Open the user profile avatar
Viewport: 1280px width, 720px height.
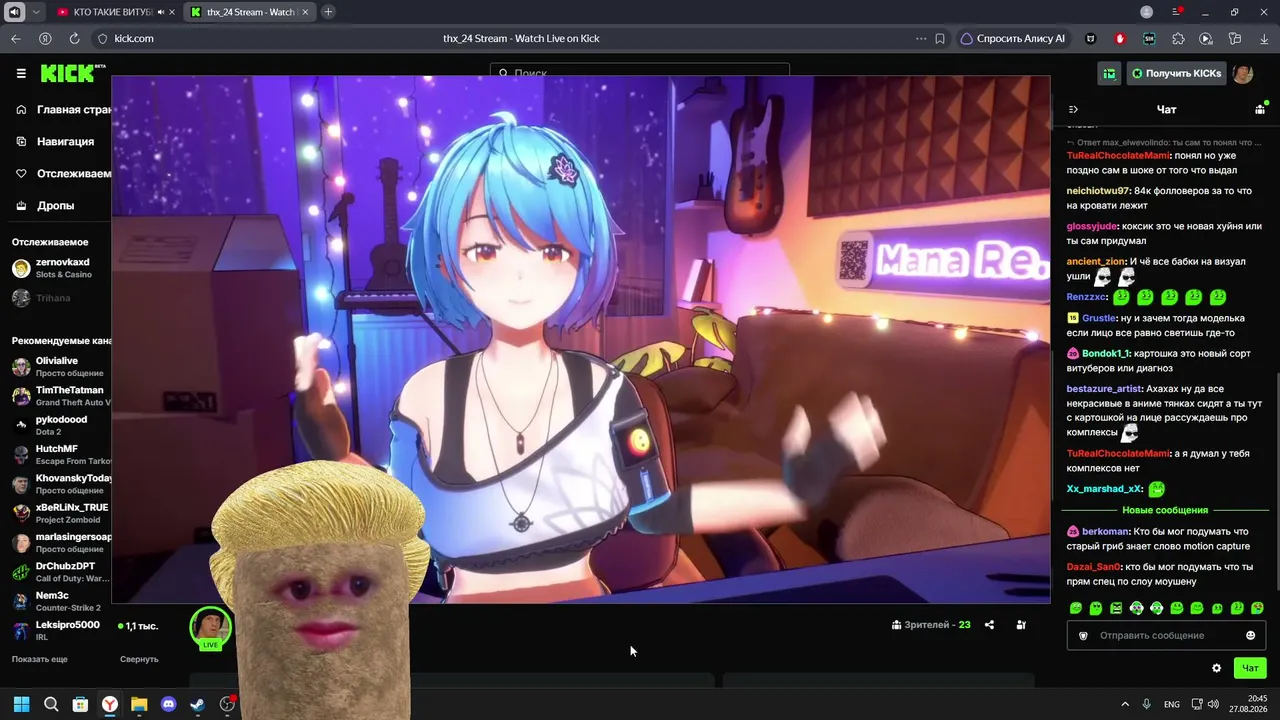click(x=1243, y=73)
